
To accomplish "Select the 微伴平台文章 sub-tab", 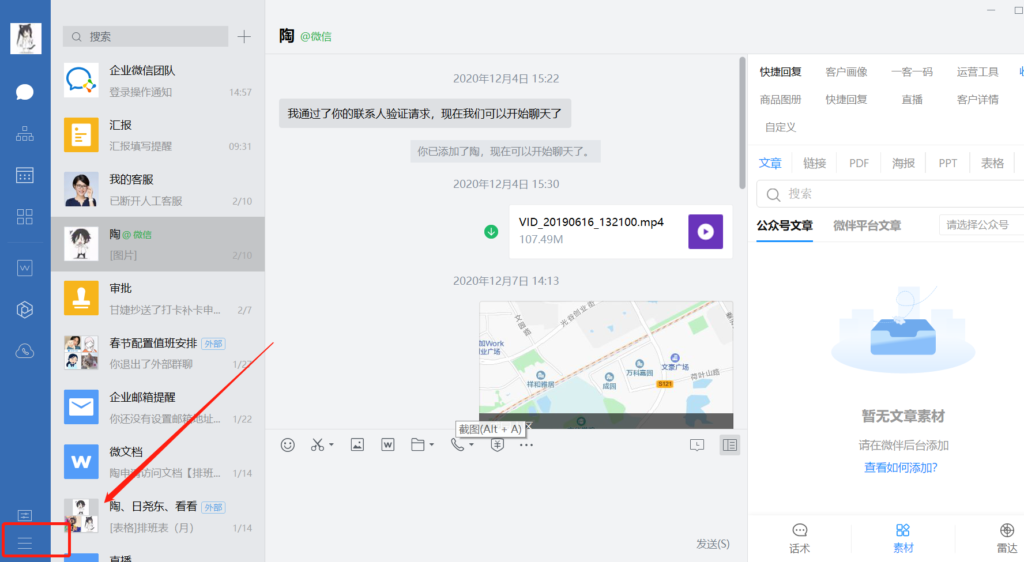I will point(867,226).
